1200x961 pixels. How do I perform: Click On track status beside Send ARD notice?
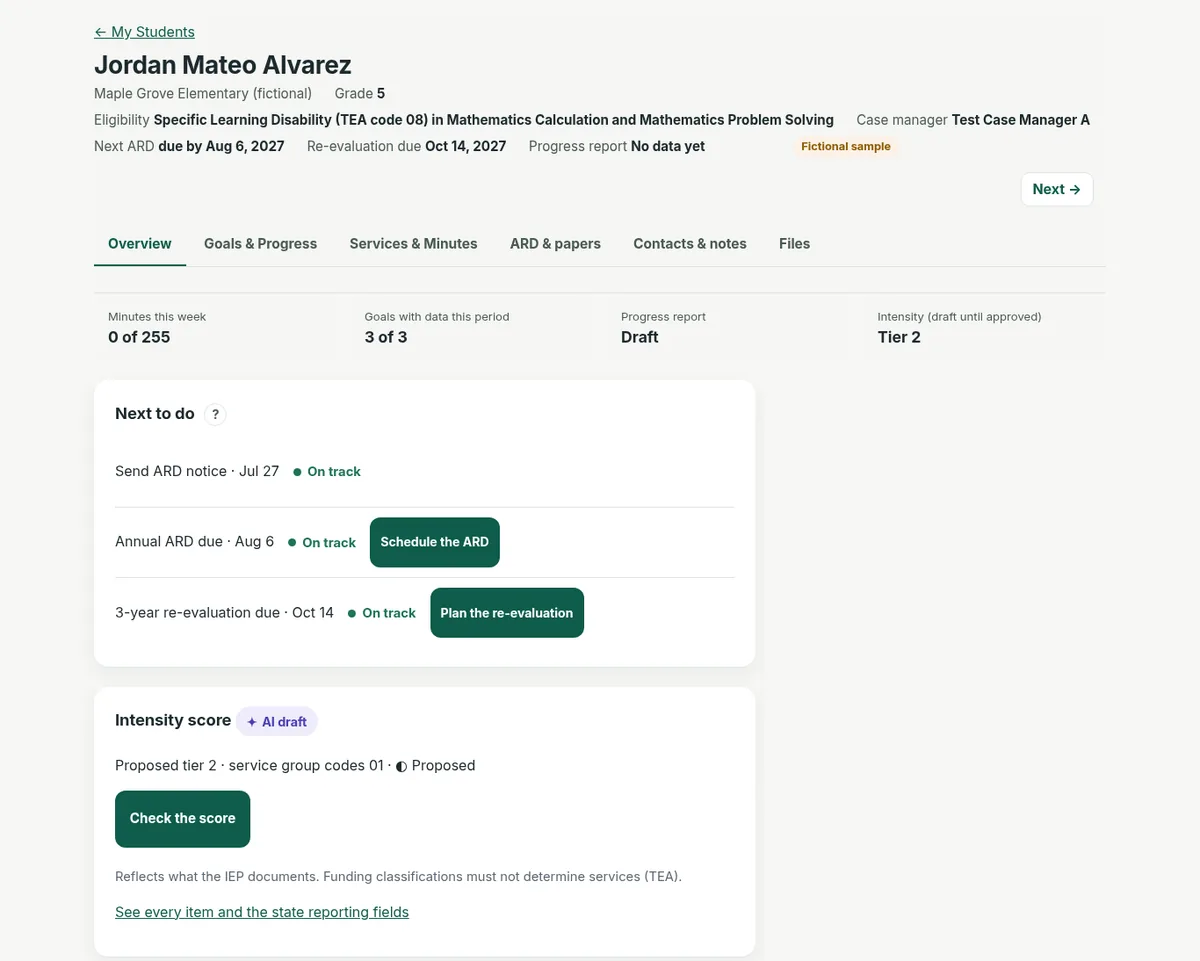click(327, 471)
